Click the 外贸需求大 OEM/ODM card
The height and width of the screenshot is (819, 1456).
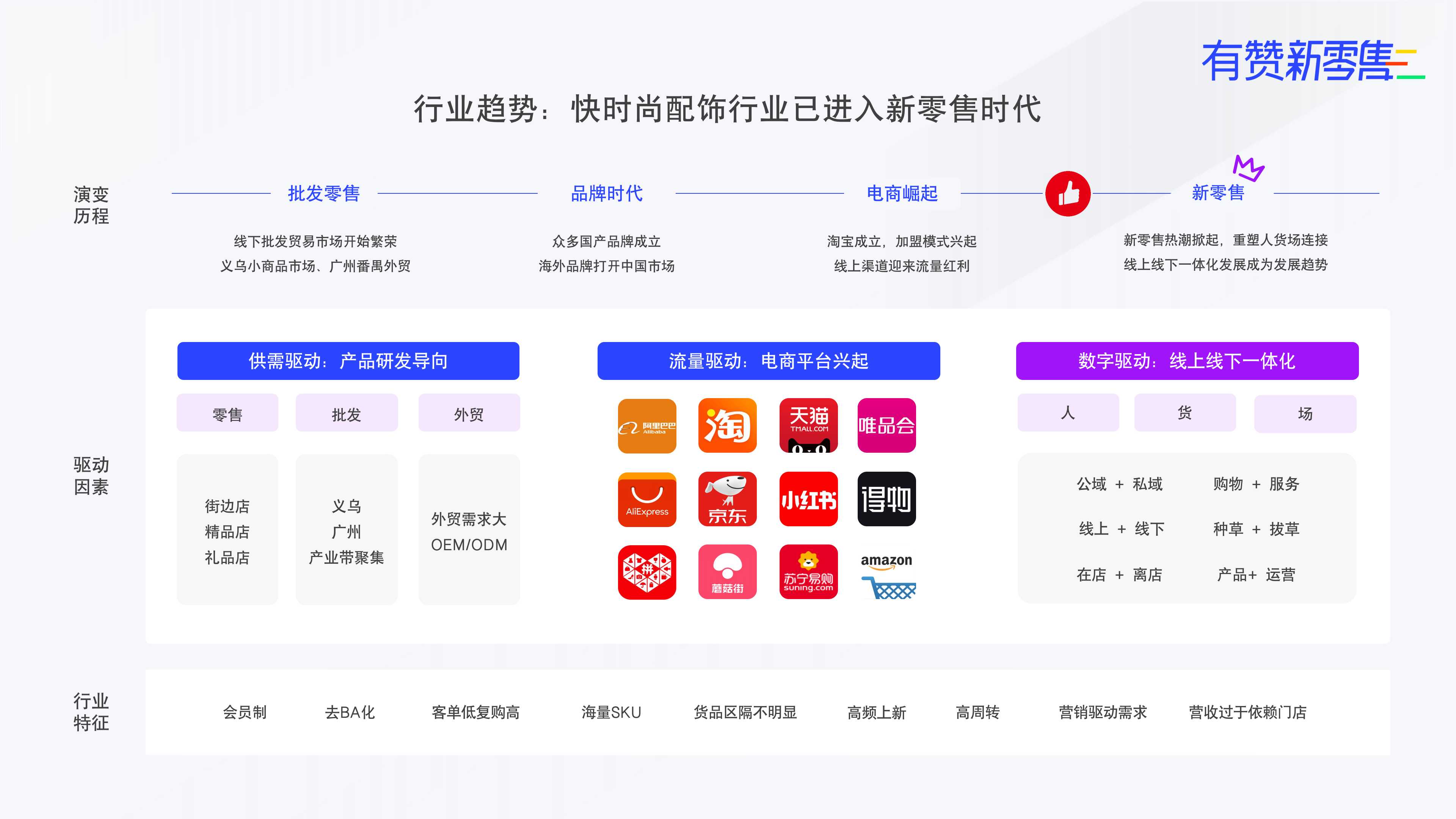[x=469, y=530]
